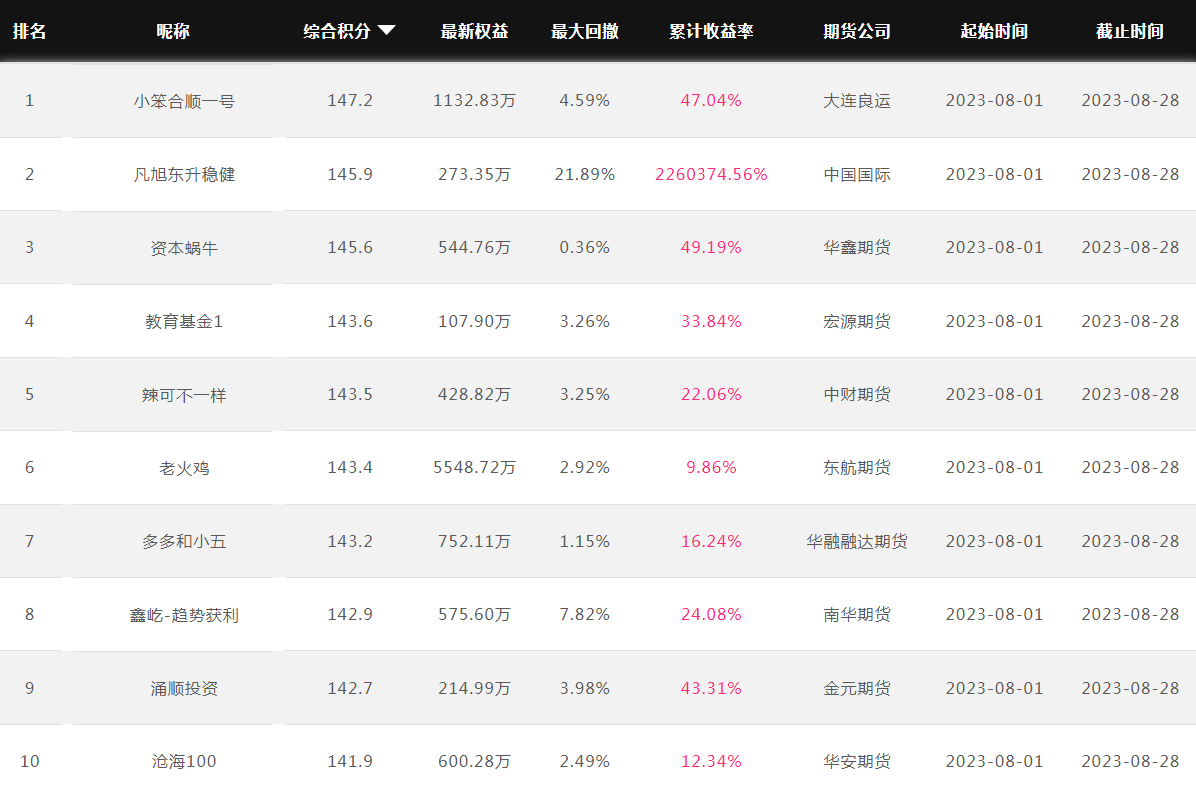Select return rate 43.31%
This screenshot has height=793, width=1196.
(711, 689)
